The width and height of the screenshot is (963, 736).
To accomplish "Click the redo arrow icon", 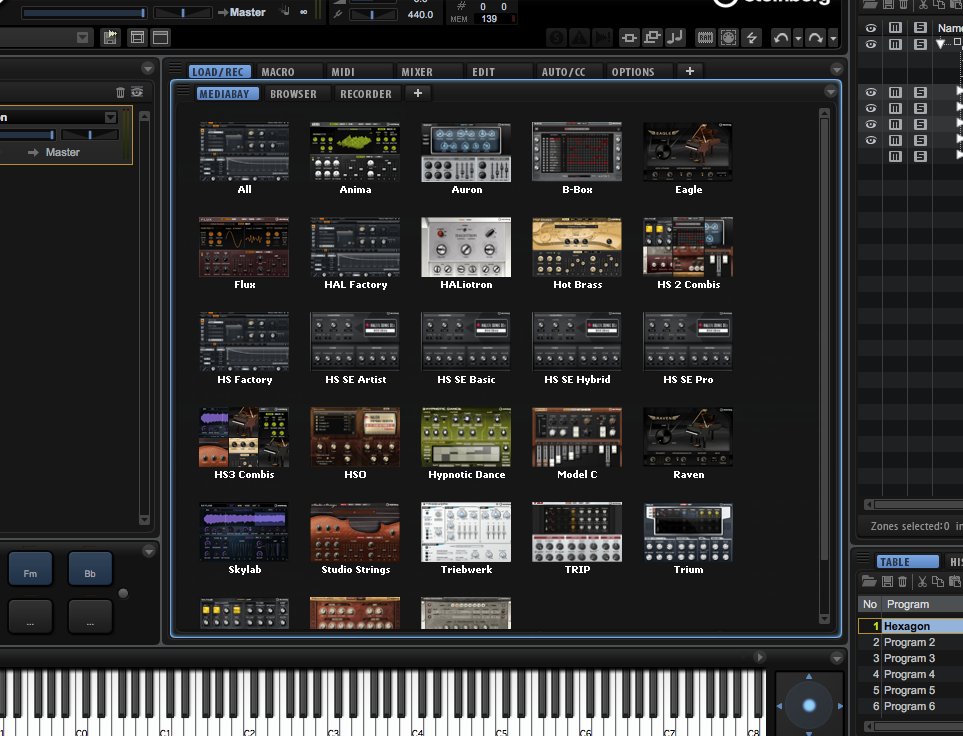I will coord(816,38).
